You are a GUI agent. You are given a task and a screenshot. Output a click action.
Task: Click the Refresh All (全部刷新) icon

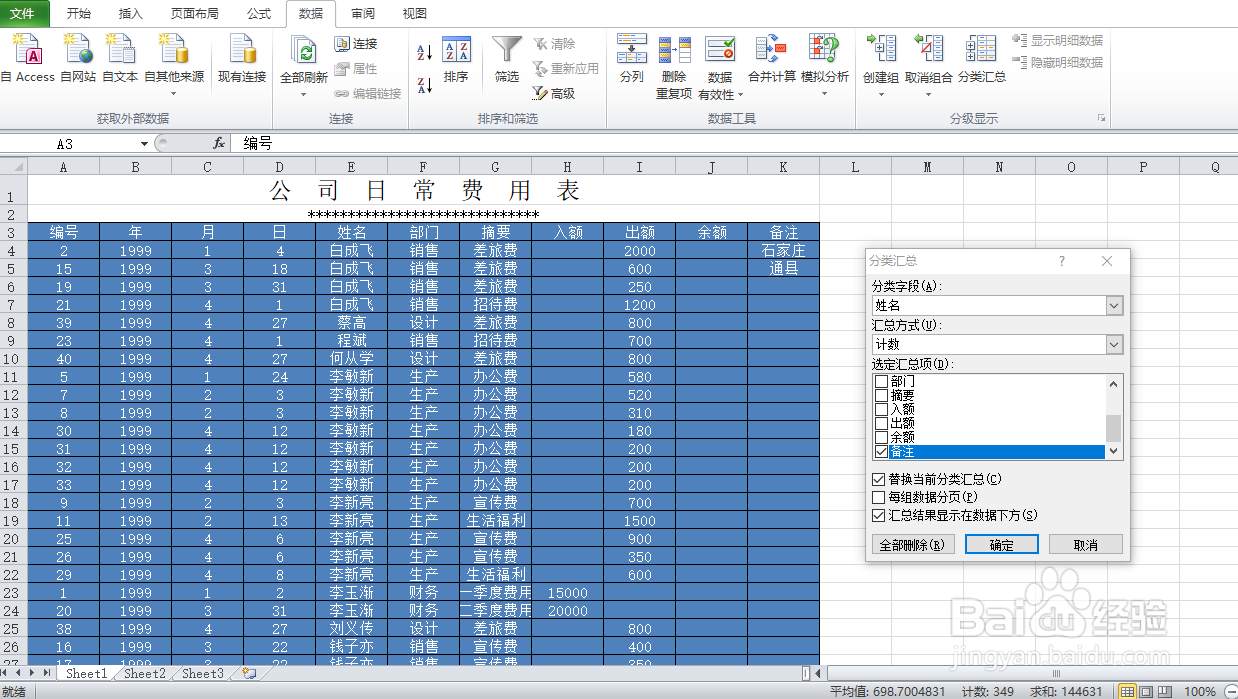coord(303,50)
